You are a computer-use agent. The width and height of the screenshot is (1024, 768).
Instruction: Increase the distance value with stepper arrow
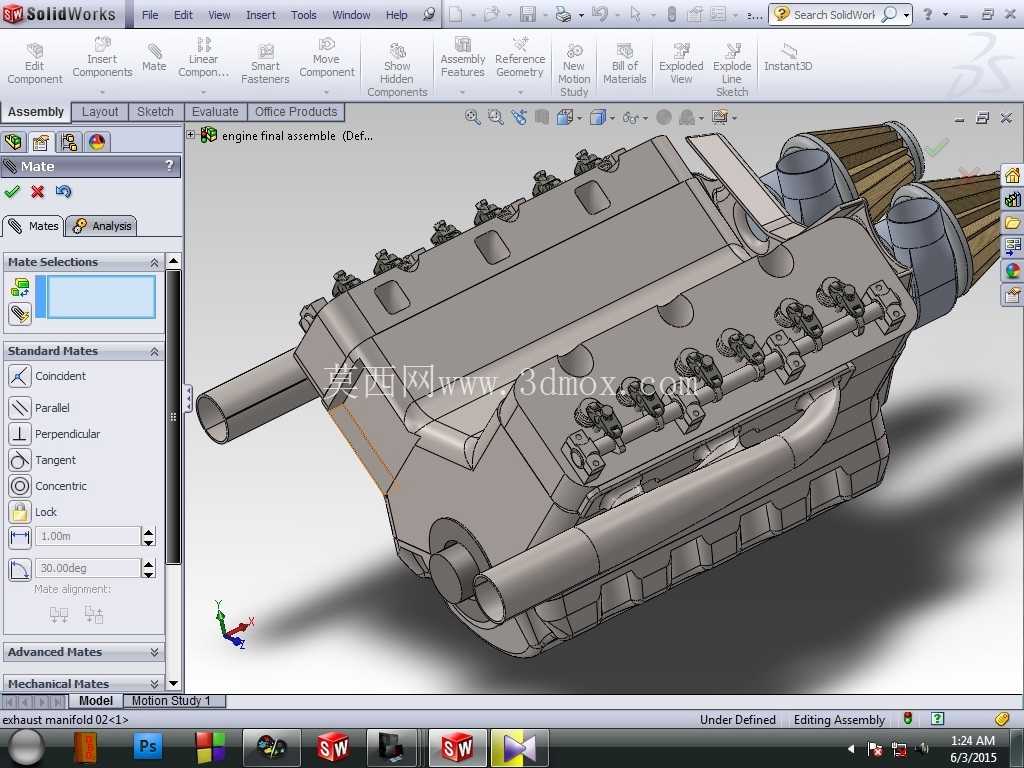(149, 532)
